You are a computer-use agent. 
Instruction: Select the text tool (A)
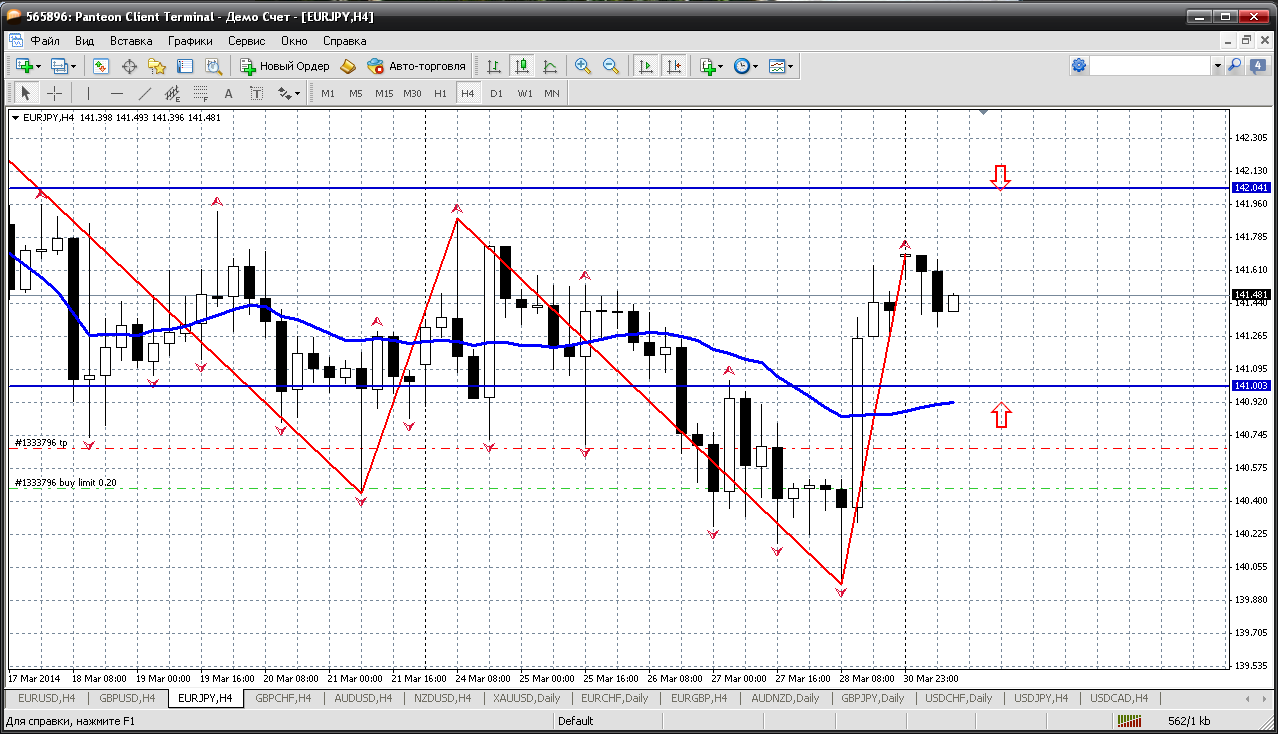click(x=228, y=93)
